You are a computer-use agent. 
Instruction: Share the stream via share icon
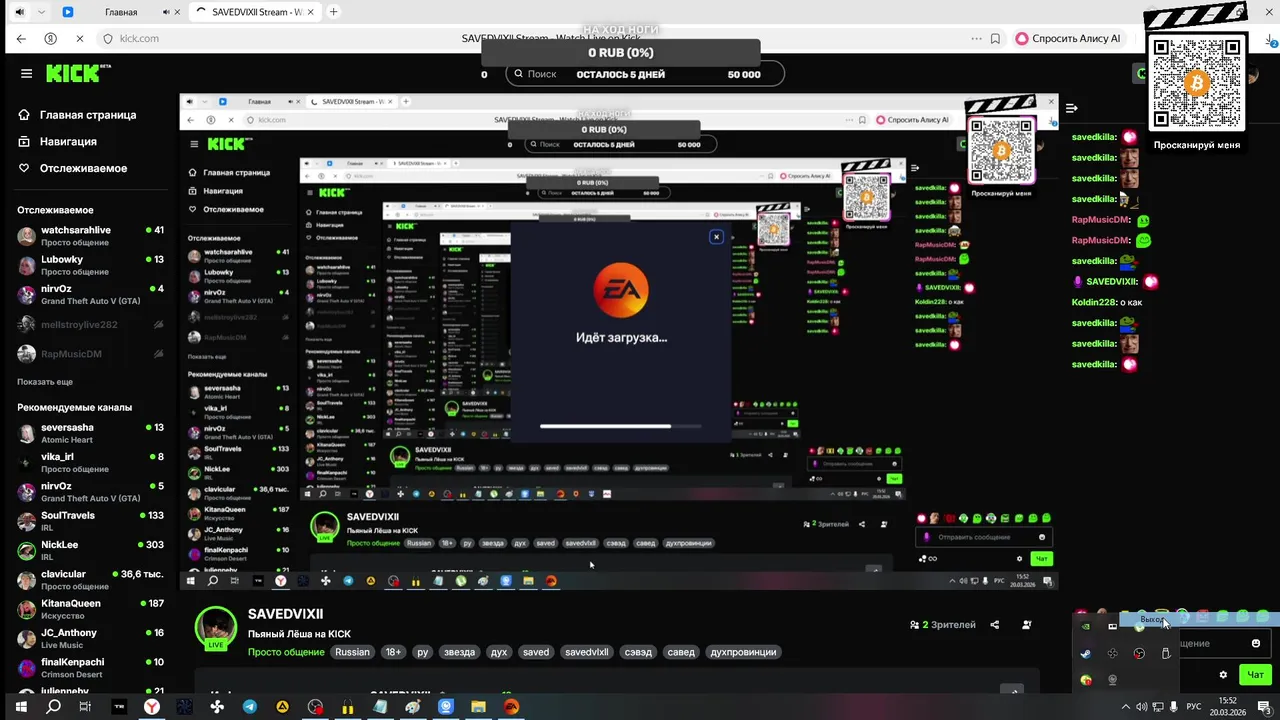994,625
